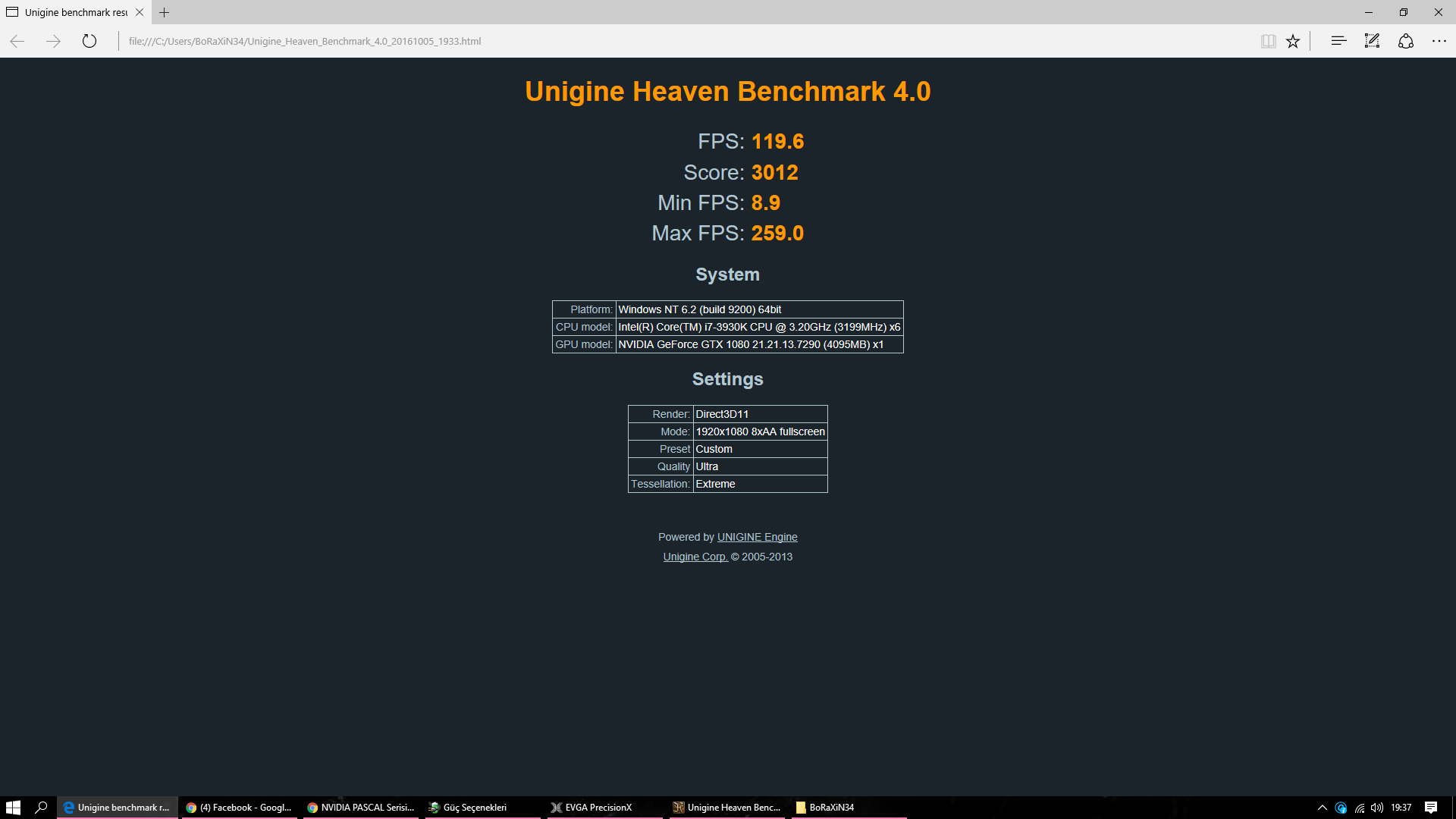Go back using the browser back arrow

pyautogui.click(x=17, y=41)
